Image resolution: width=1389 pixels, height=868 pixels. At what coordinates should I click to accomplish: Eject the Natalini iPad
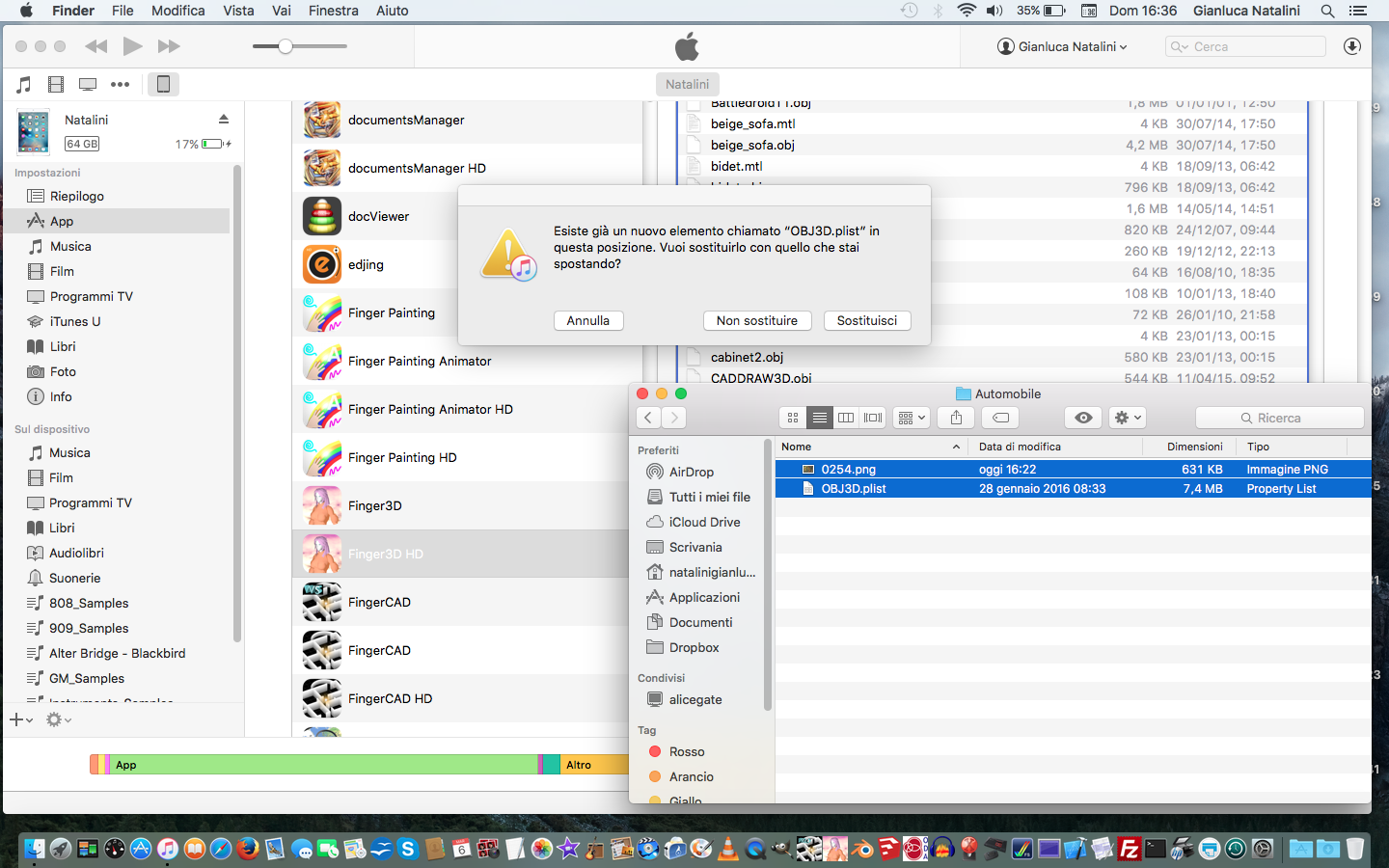point(224,120)
